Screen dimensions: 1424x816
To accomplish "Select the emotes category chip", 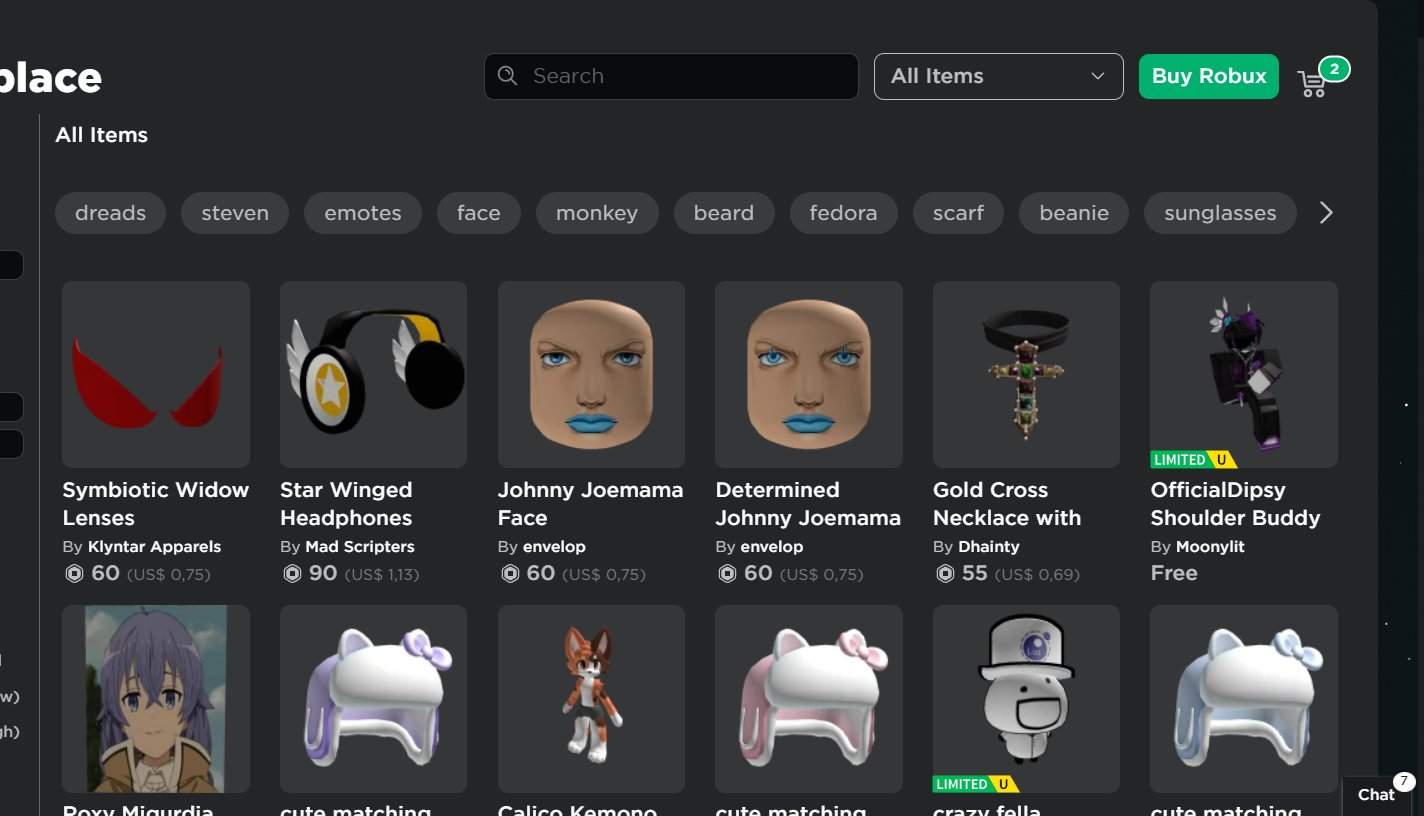I will 363,213.
